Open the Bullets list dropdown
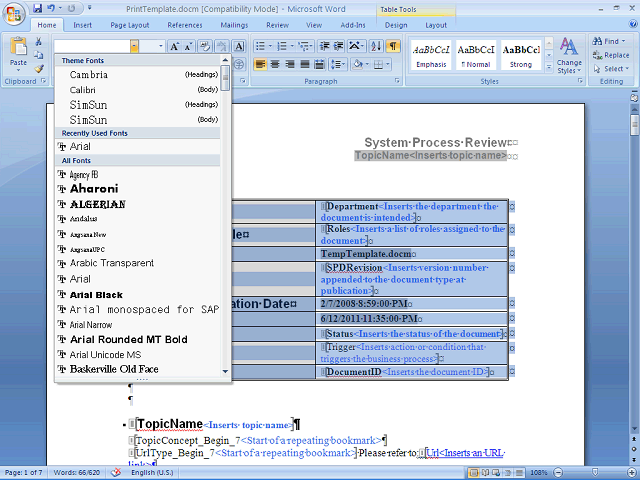640x480 pixels. [270, 46]
